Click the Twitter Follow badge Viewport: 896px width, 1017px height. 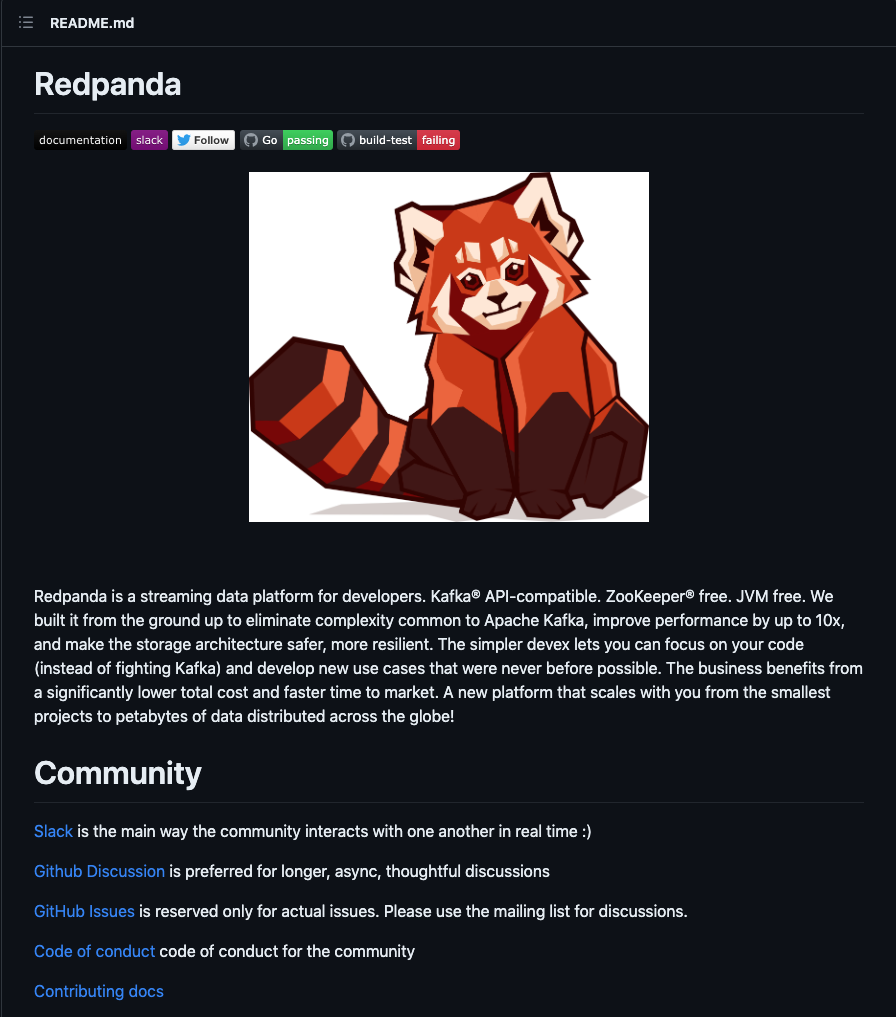coord(203,140)
